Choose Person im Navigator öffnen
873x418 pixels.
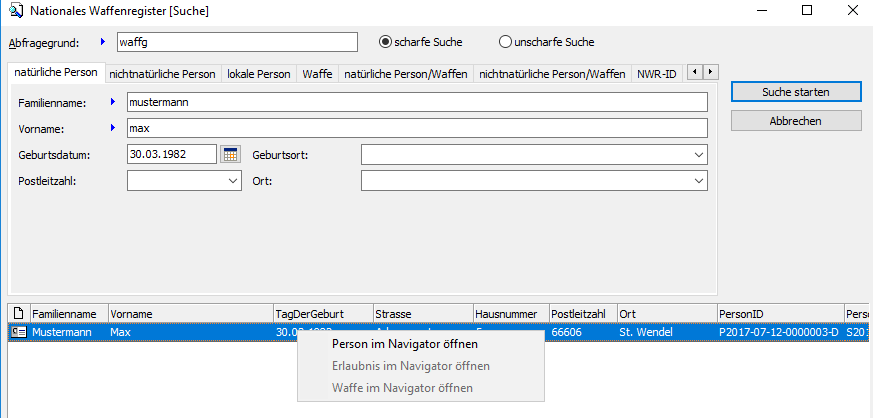tap(404, 343)
